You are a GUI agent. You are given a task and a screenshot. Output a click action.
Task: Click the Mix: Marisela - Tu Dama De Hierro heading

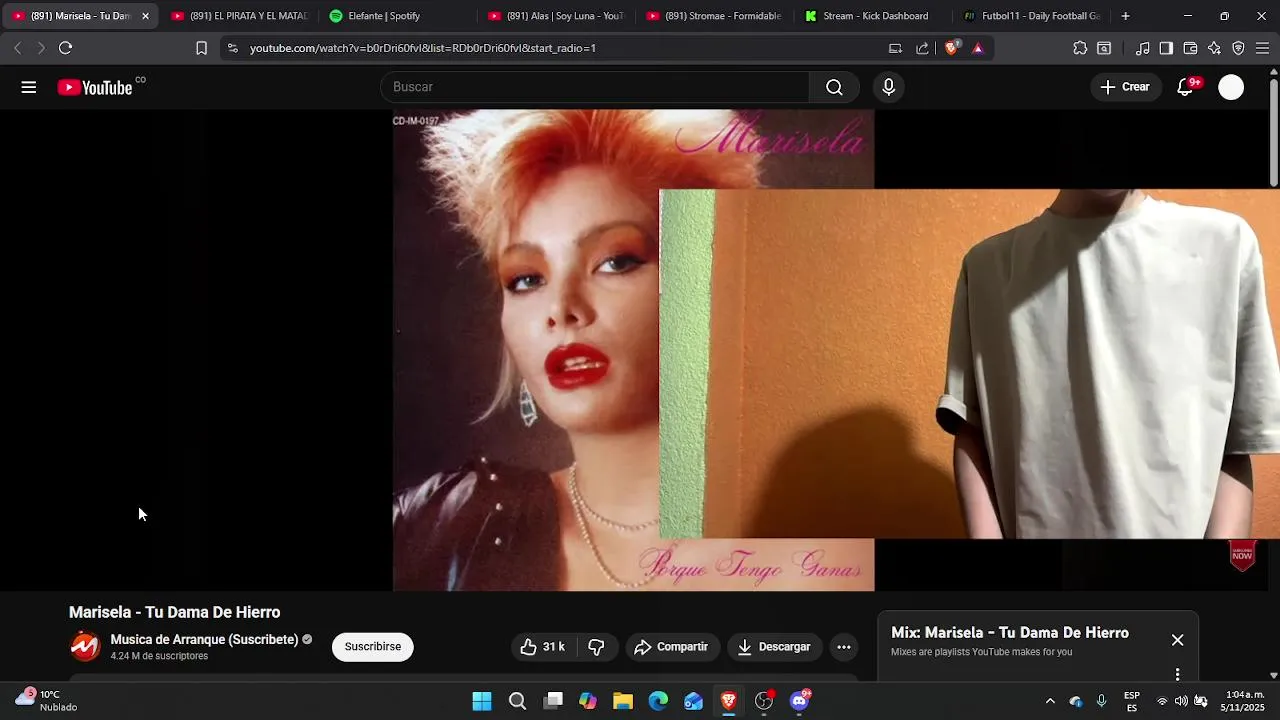[x=1010, y=633]
